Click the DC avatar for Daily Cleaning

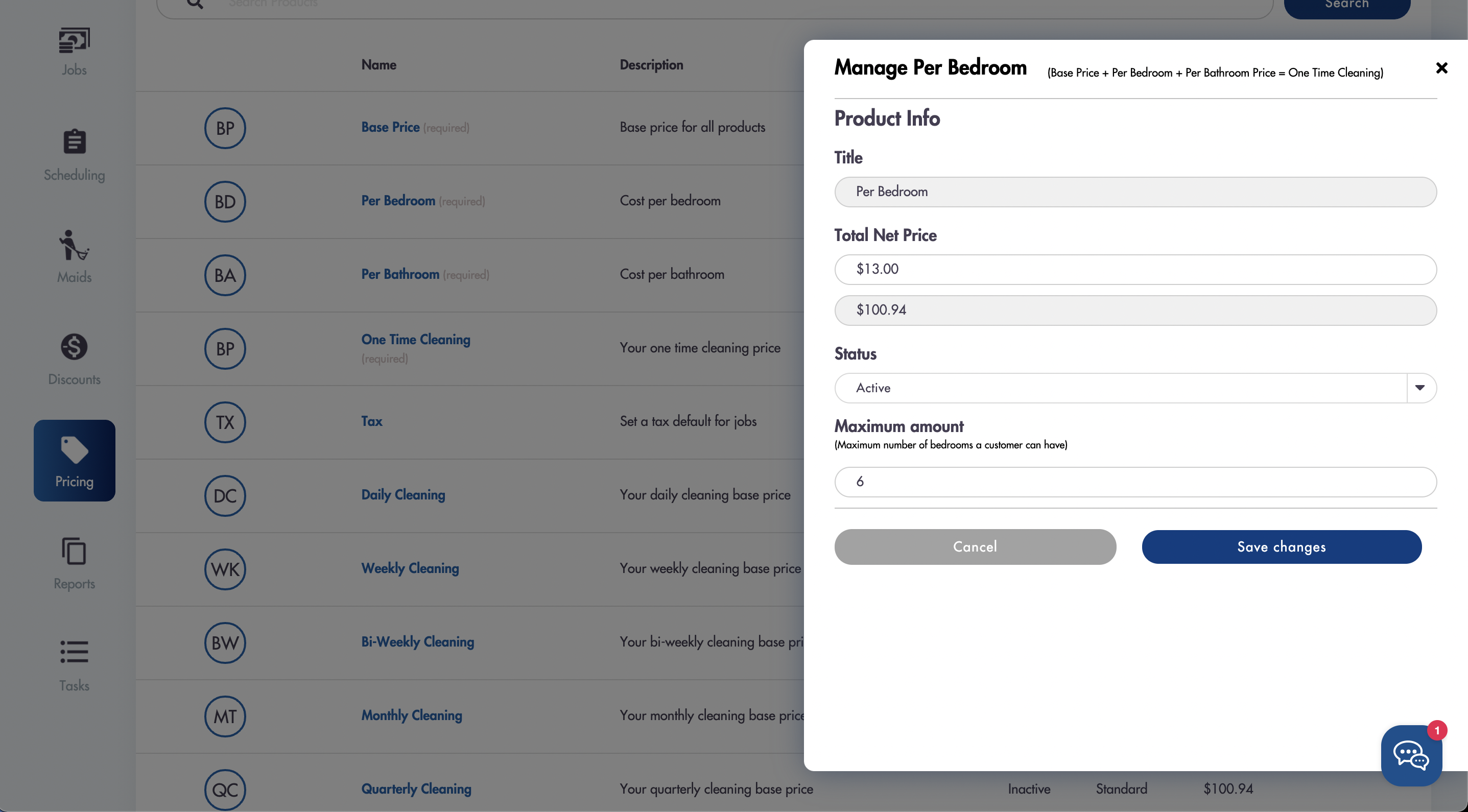coord(225,495)
